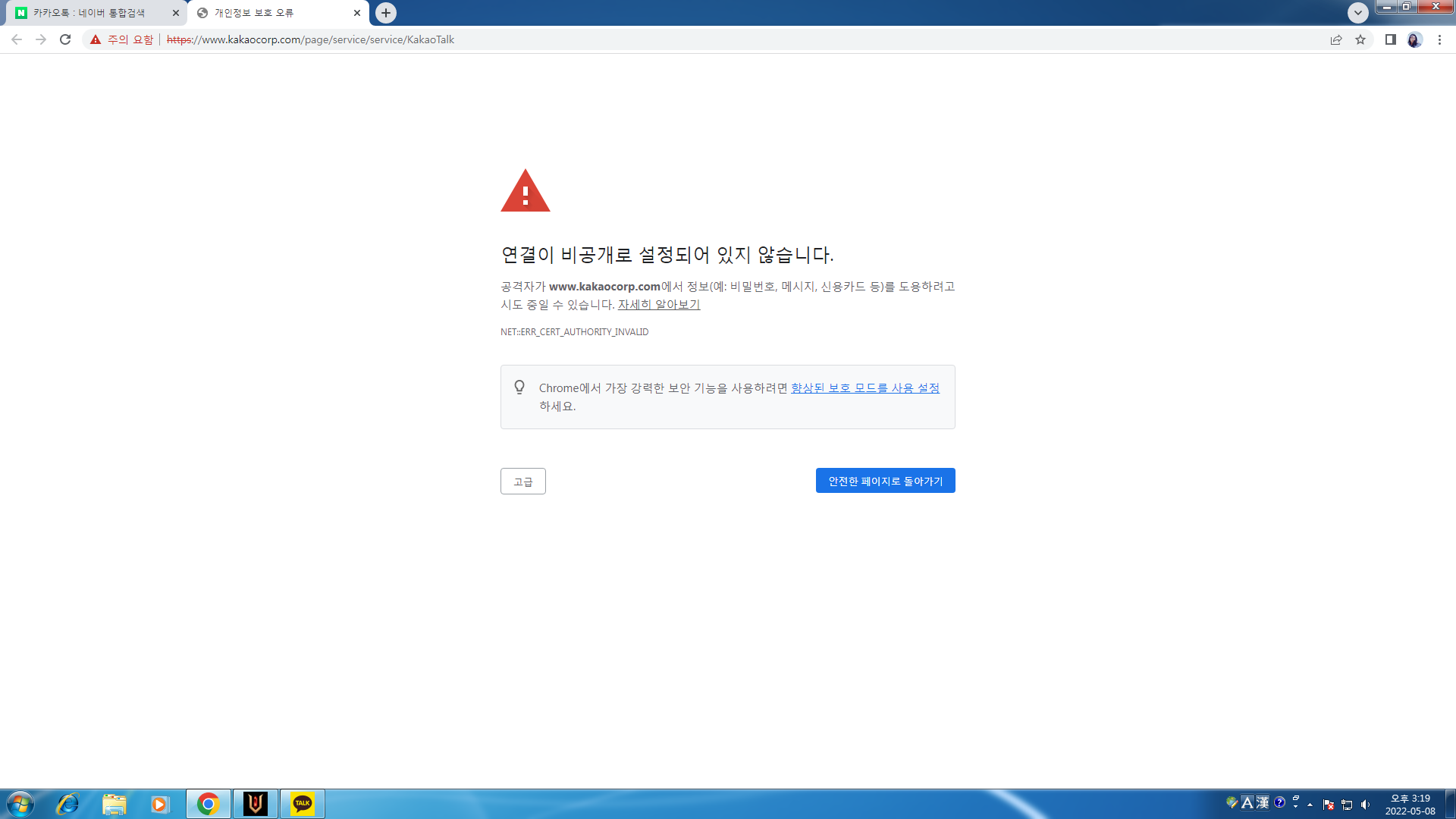Click the network connection tray icon

[x=1347, y=805]
